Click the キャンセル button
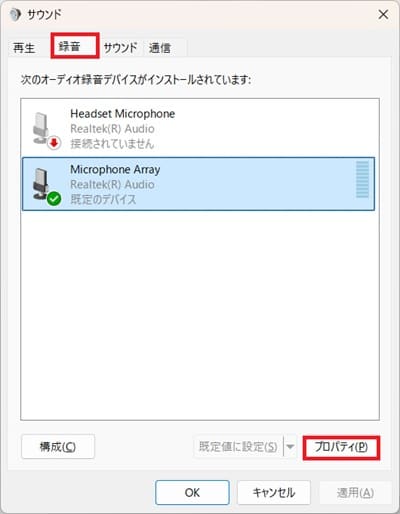Viewport: 400px width, 514px height. (x=274, y=492)
